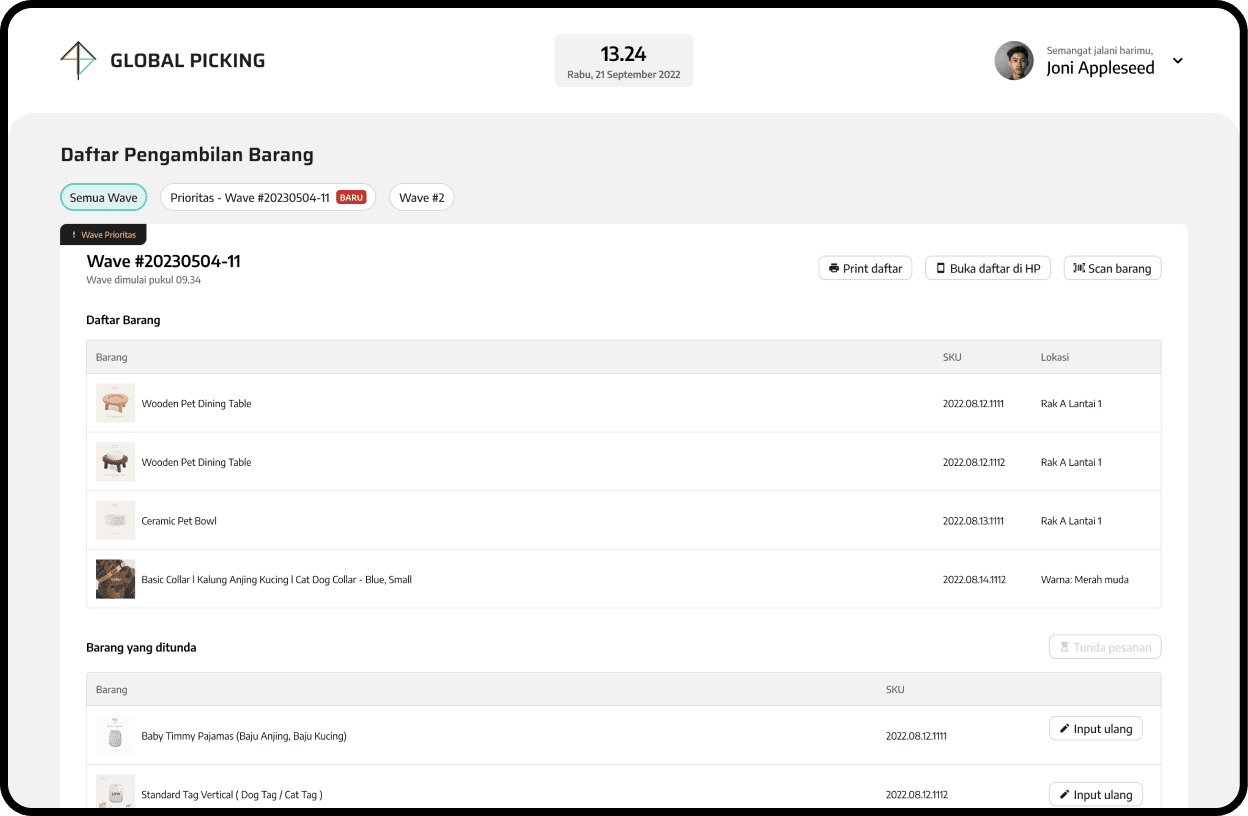Click the Wave Prioritas badge label
Image resolution: width=1248 pixels, height=816 pixels.
[x=104, y=235]
